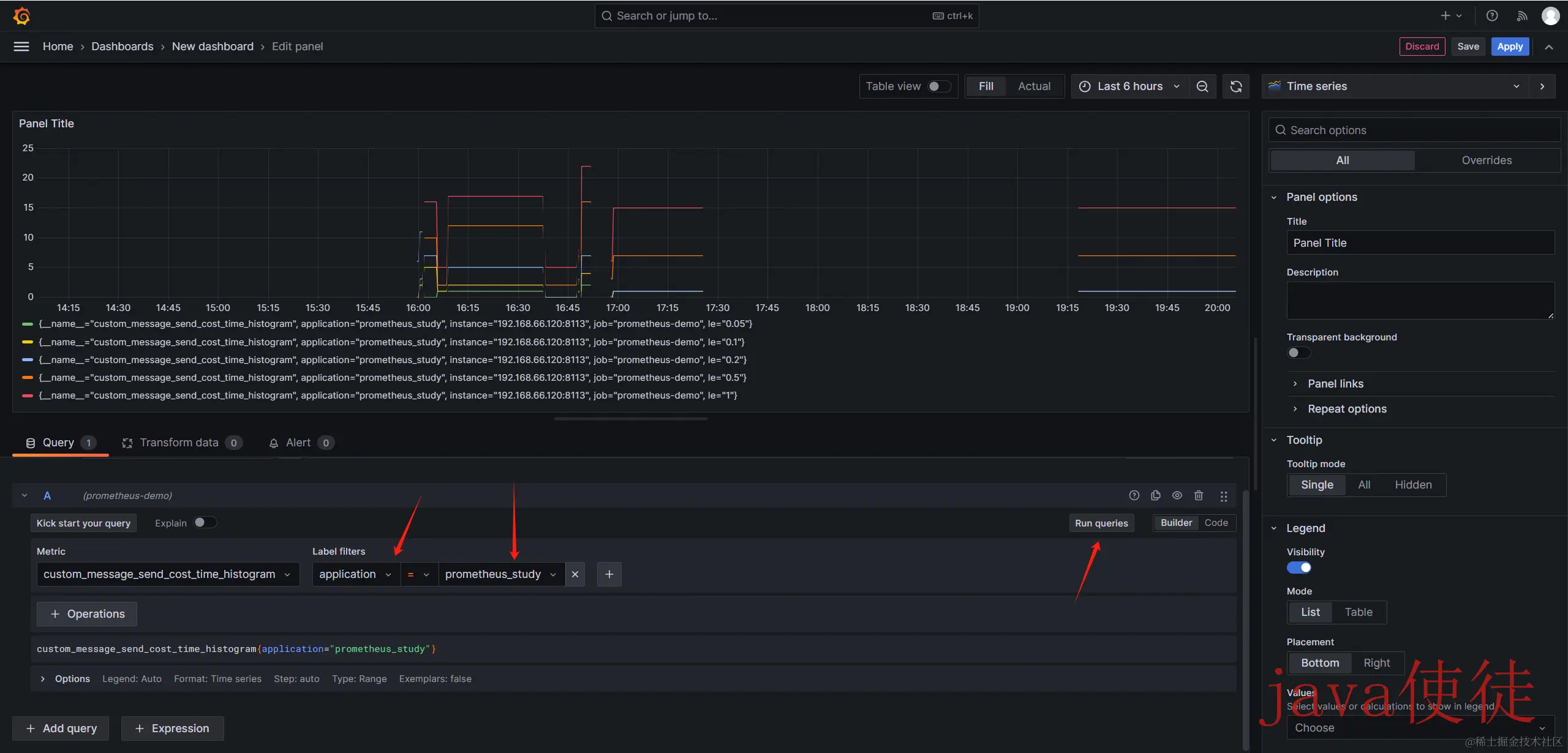Delete query A with trash icon
Image resolution: width=1568 pixels, height=753 pixels.
point(1199,495)
